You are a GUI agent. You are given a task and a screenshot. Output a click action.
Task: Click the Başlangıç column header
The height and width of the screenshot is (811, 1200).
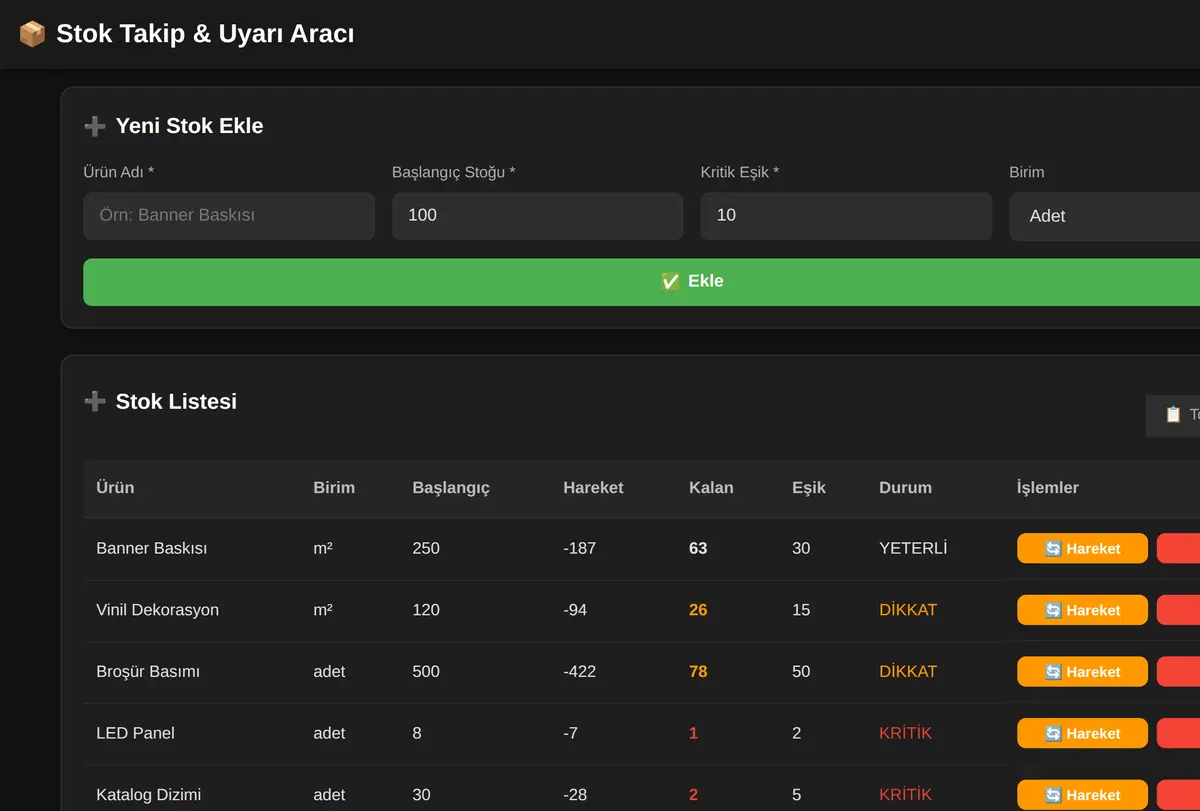[x=451, y=488]
